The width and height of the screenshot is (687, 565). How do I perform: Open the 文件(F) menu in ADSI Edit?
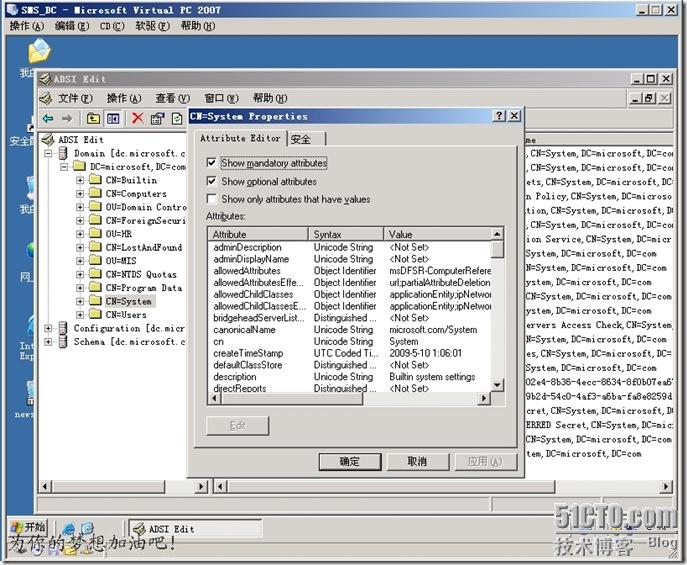click(x=75, y=98)
